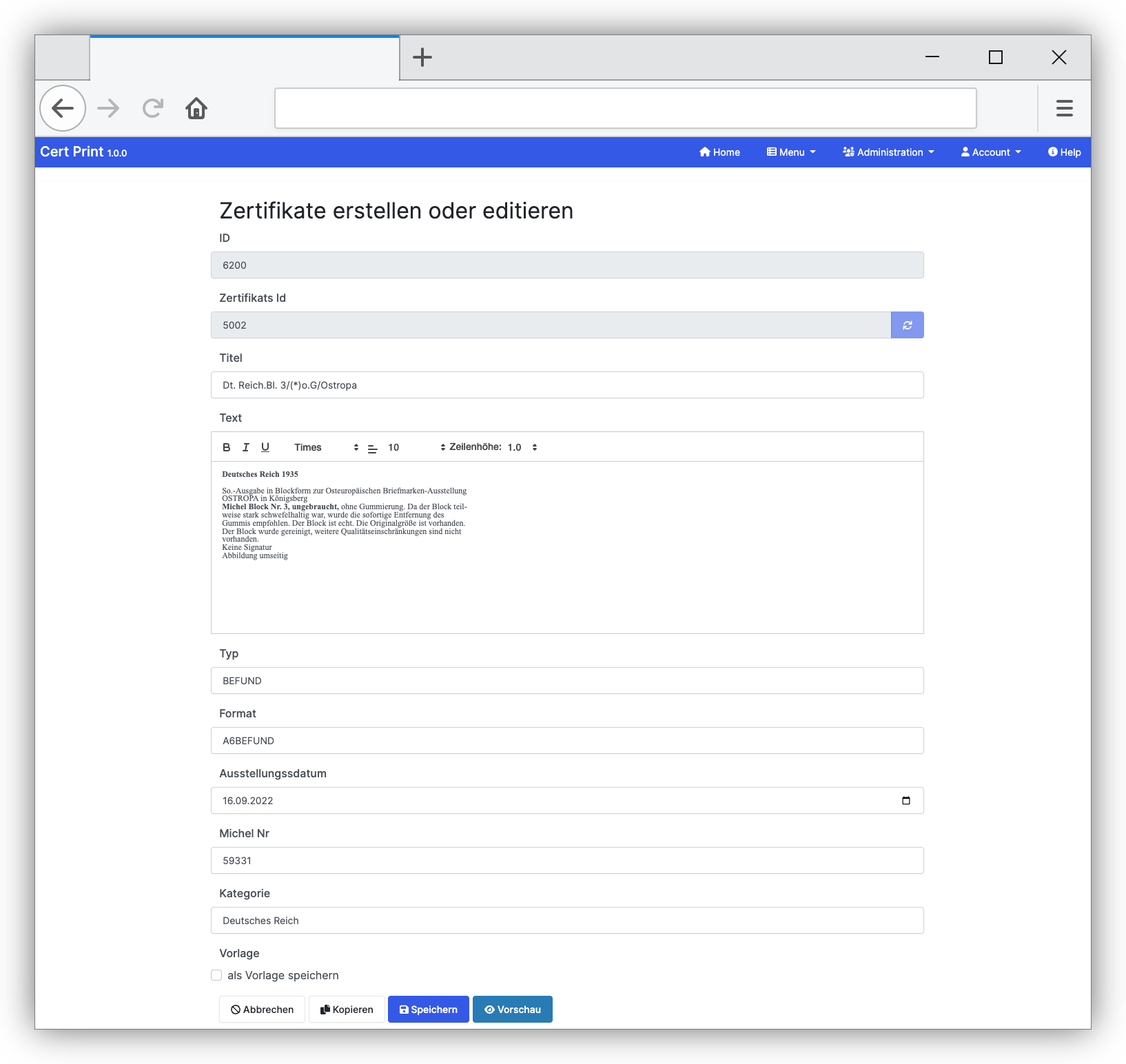Click the Speichern button

[428, 1010]
